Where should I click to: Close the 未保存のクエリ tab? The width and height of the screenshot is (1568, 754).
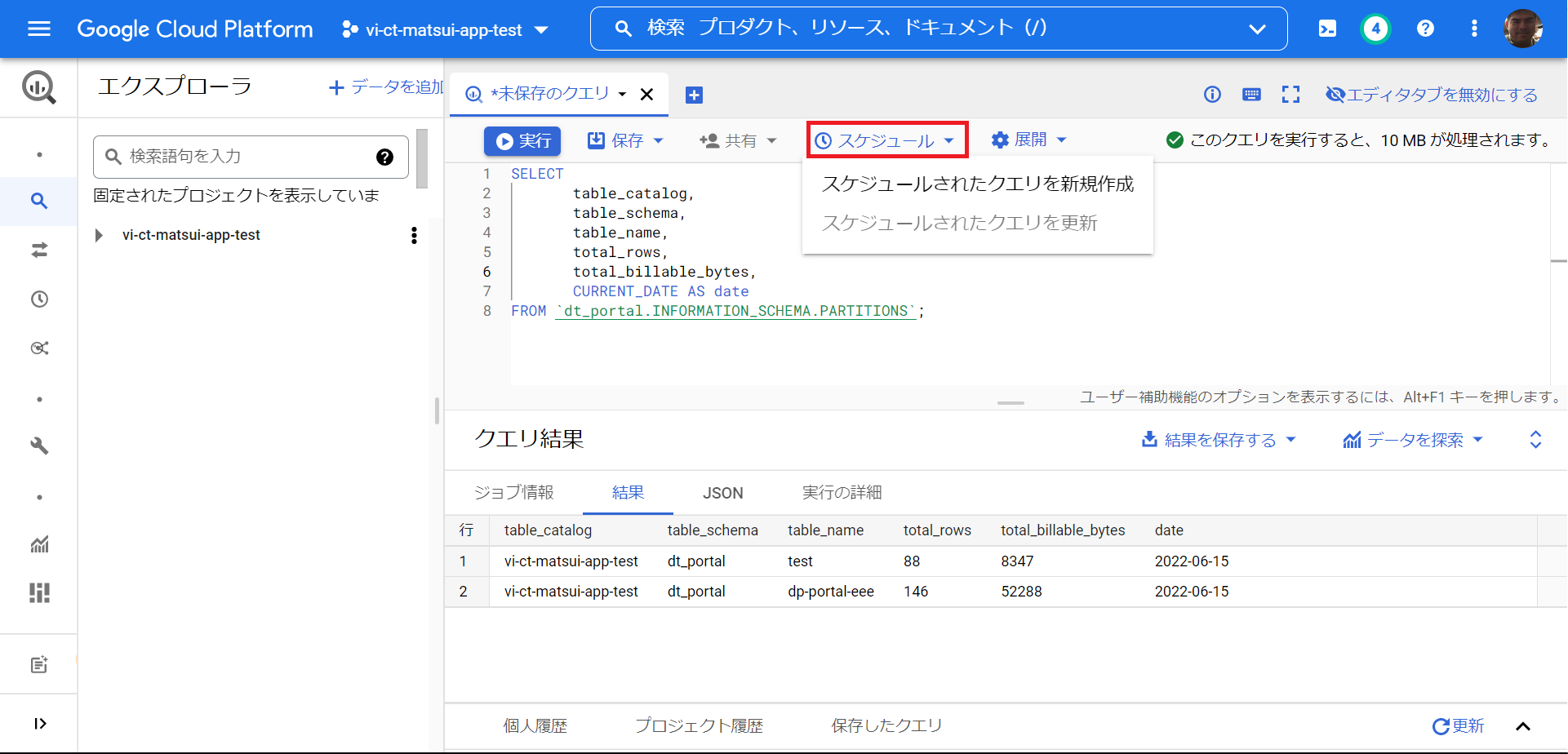coord(646,95)
